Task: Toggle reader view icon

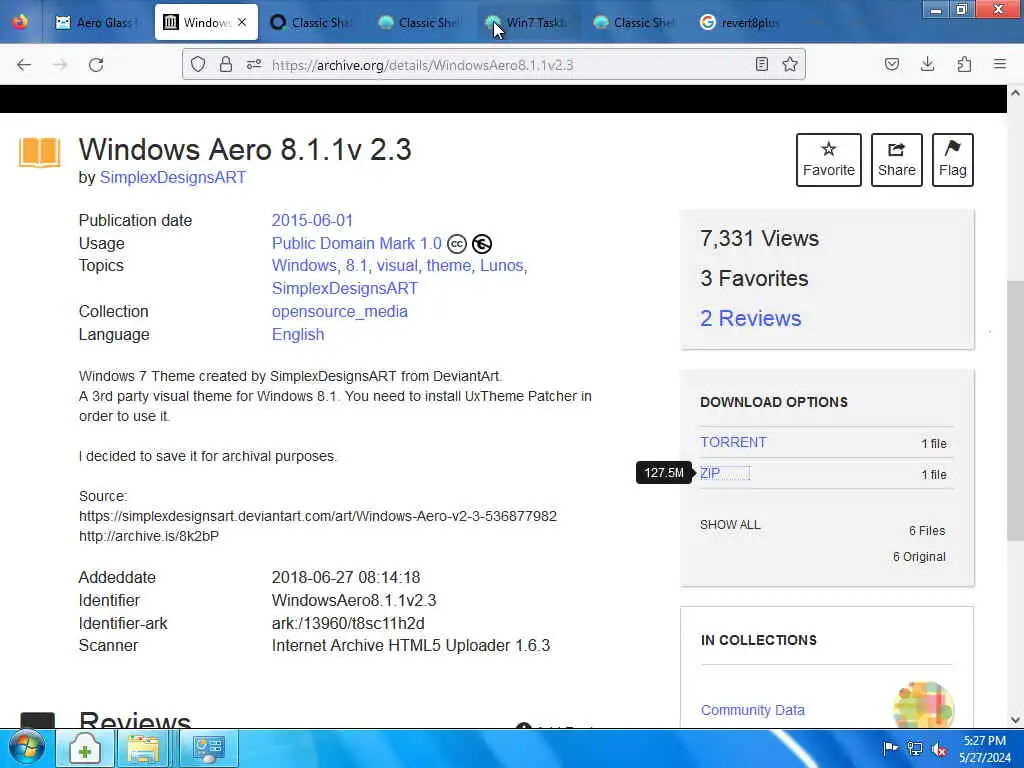Action: click(761, 64)
